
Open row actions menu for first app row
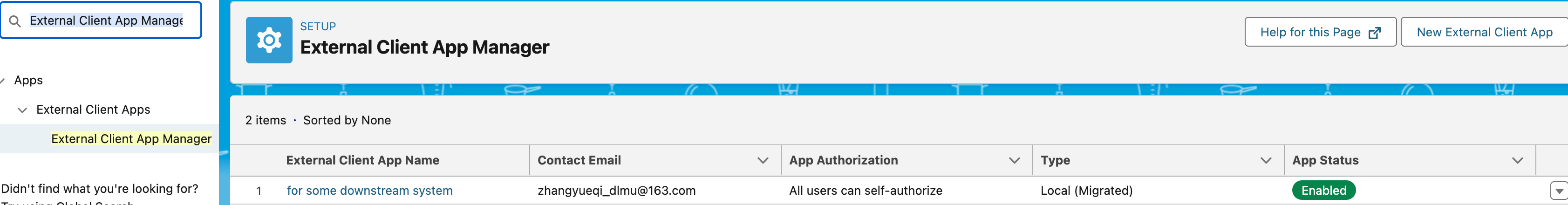click(x=1558, y=191)
